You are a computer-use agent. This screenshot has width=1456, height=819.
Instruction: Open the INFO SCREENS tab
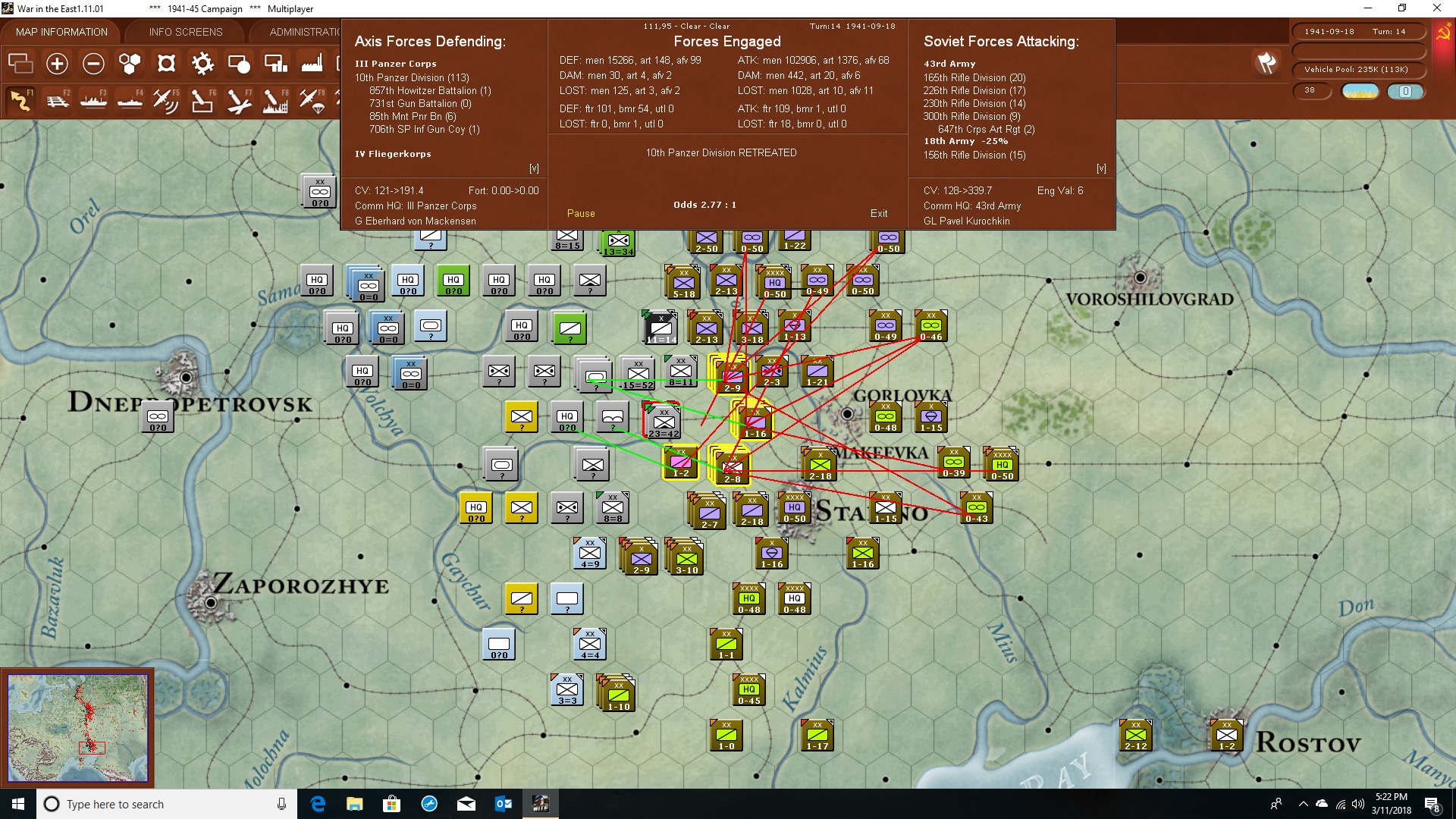coord(186,32)
